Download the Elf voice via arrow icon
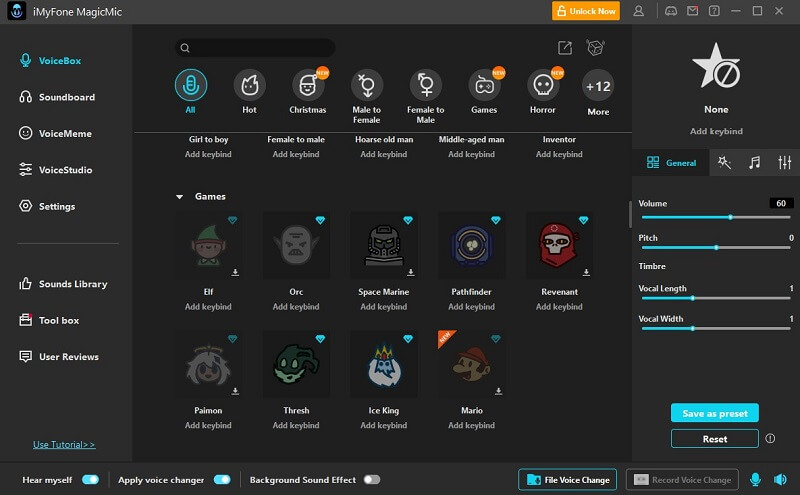Viewport: 800px width, 495px height. (x=235, y=273)
